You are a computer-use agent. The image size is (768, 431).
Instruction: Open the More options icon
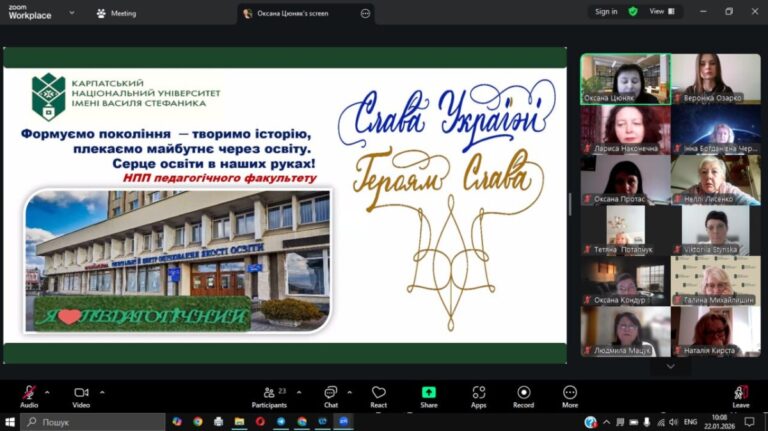[x=570, y=397]
